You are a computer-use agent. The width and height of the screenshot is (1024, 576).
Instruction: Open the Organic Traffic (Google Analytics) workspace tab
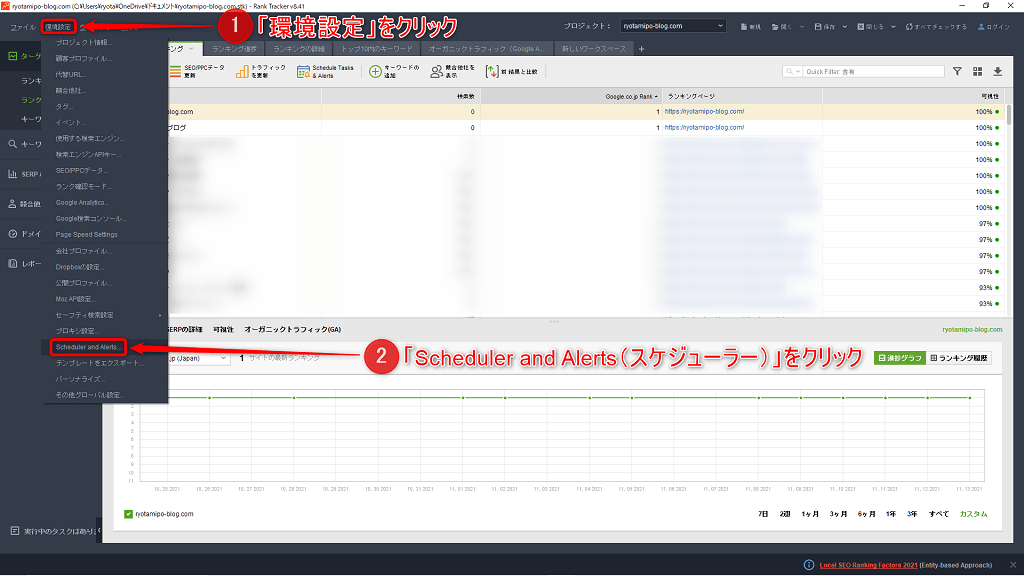pos(486,48)
